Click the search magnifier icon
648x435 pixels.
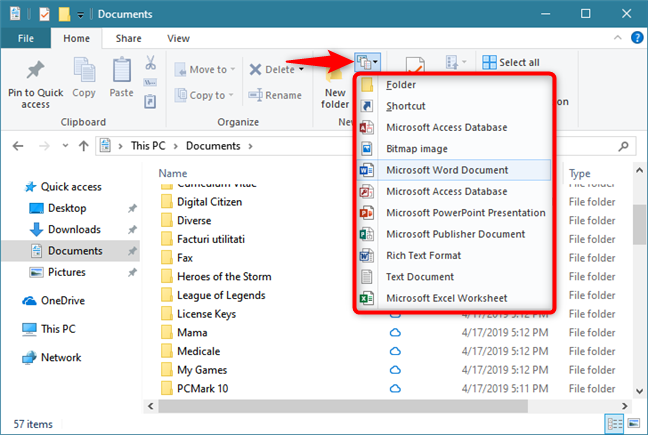[623, 146]
